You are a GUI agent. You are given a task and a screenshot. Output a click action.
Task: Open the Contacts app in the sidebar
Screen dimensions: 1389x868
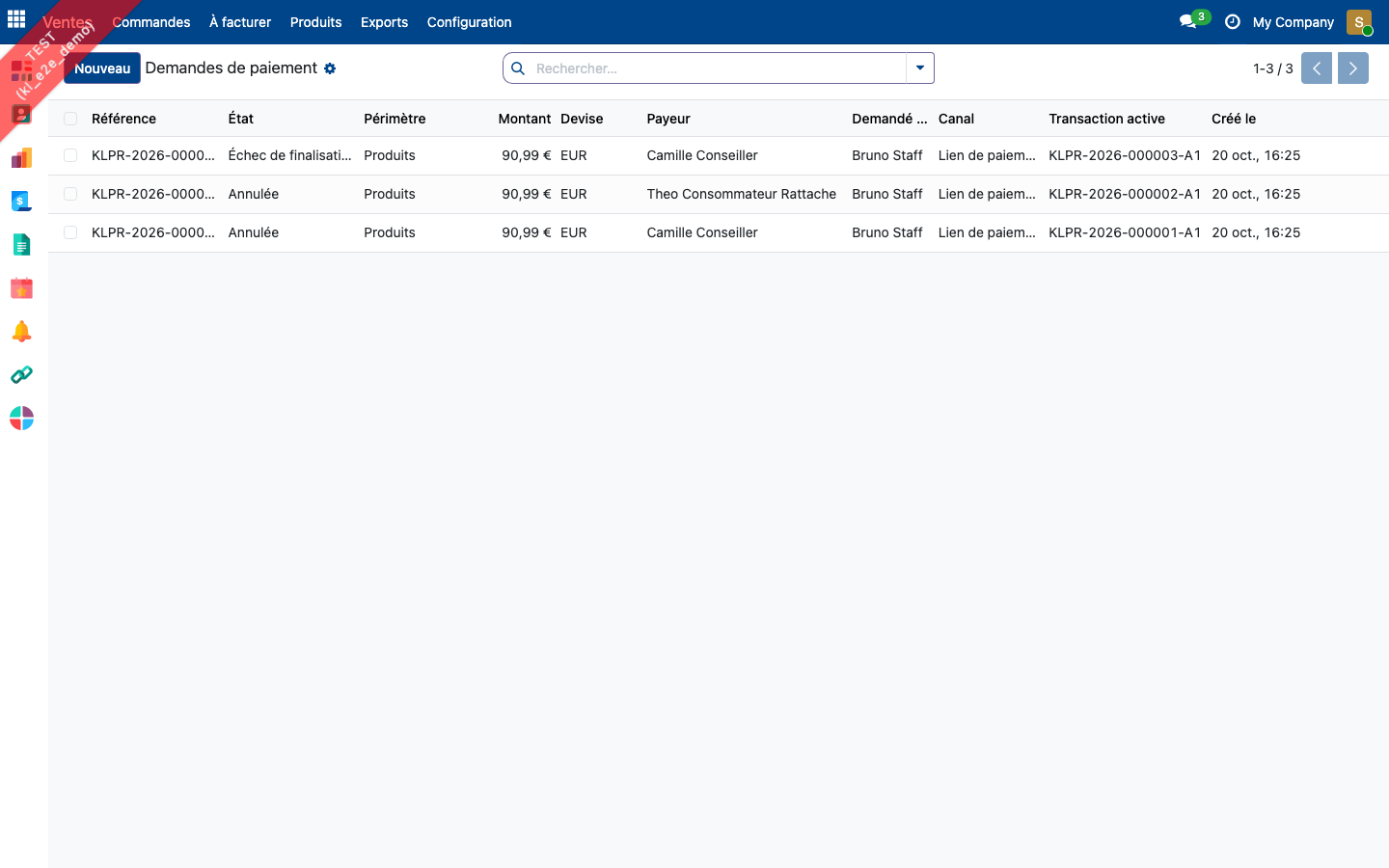coord(21,114)
